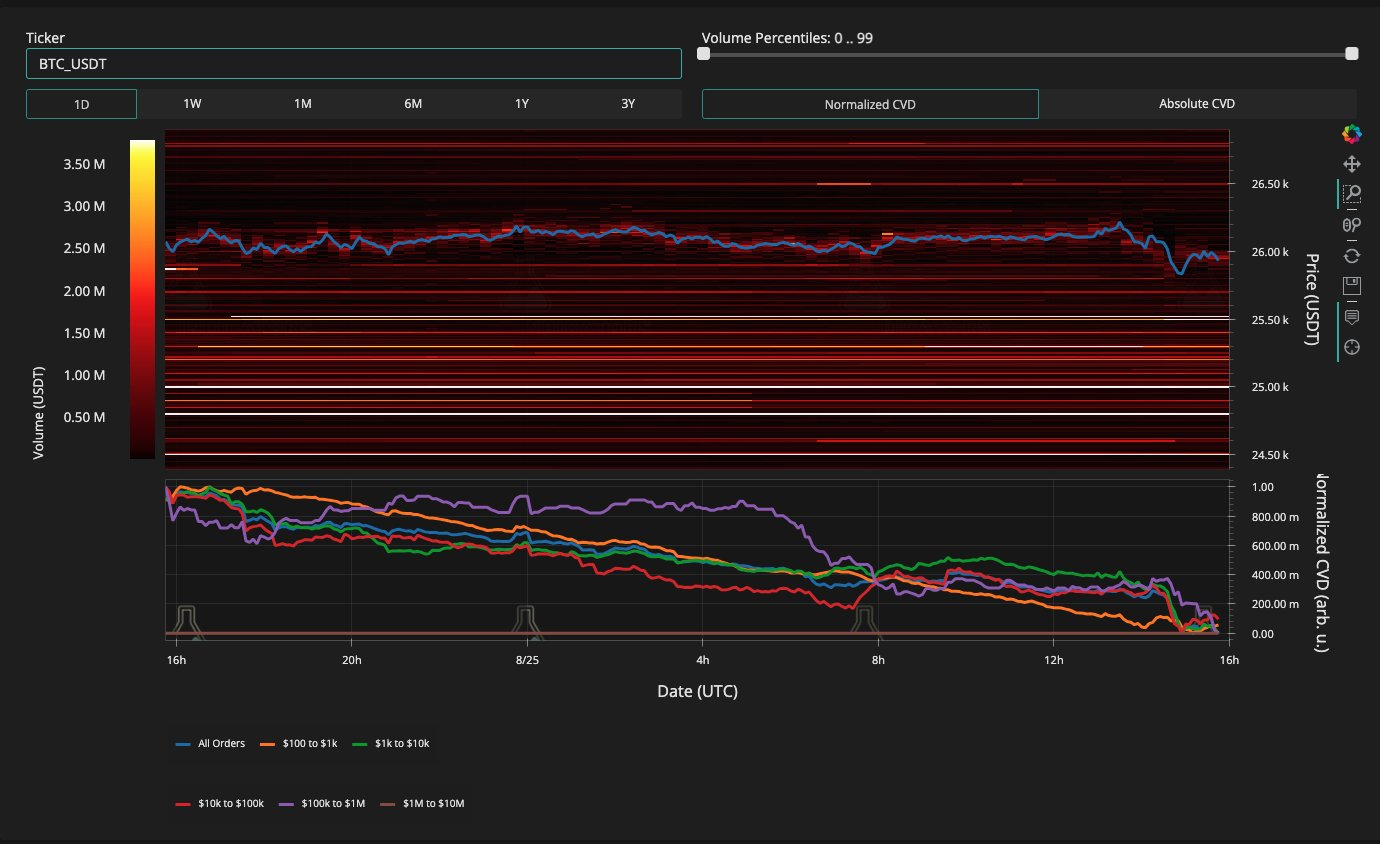Toggle the Hover tooltip tool

(1352, 317)
